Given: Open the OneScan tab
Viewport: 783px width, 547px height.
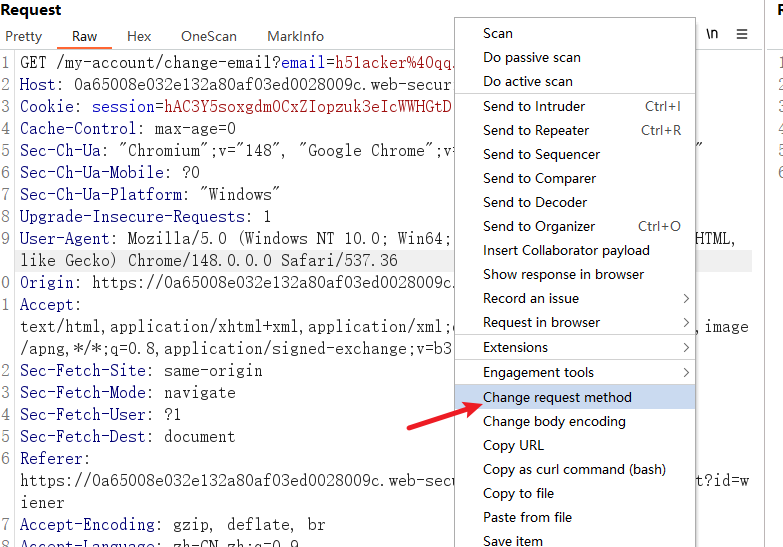Looking at the screenshot, I should tap(209, 36).
